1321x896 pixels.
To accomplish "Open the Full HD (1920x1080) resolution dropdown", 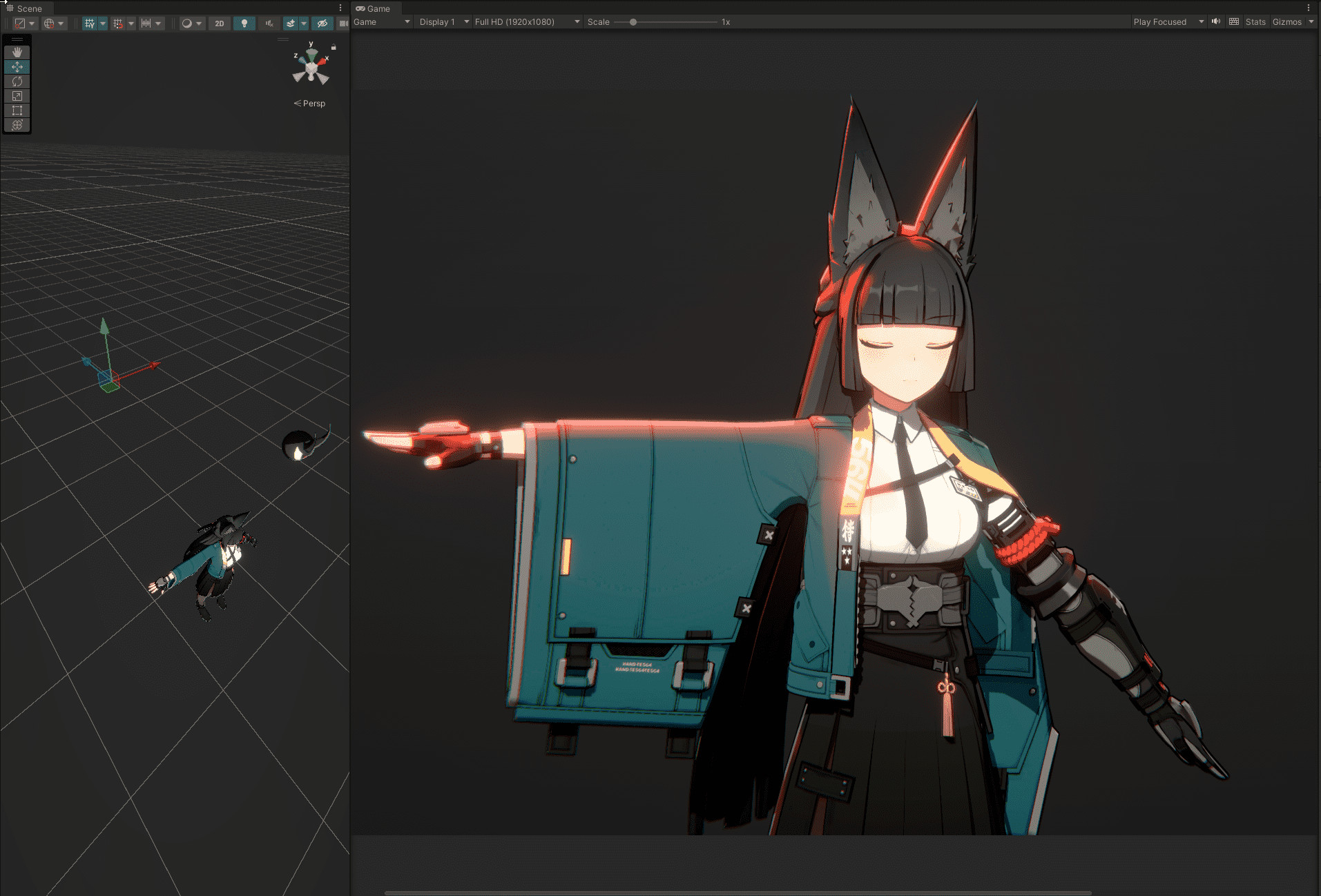I will [x=527, y=22].
